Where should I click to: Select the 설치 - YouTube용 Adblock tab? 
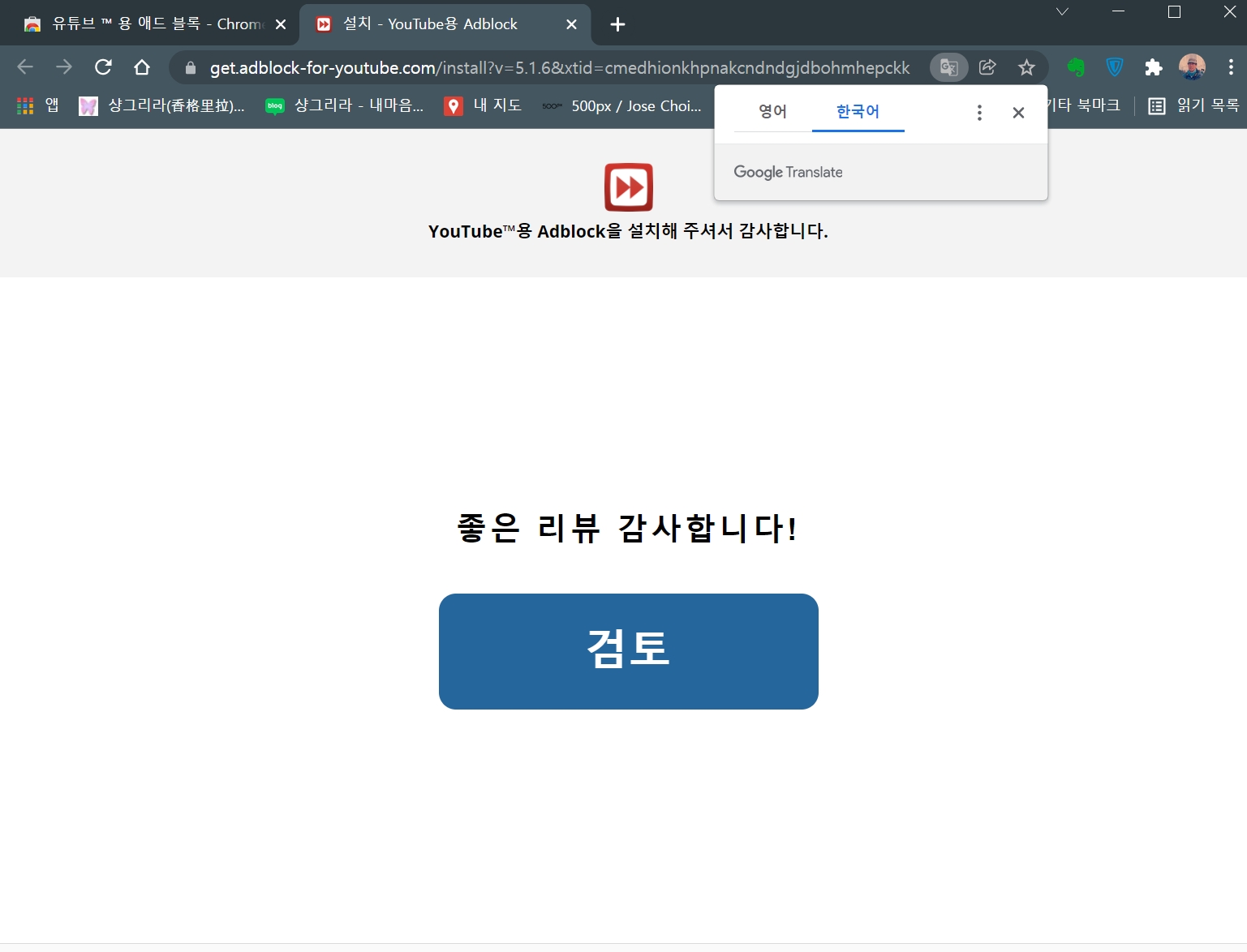tap(445, 24)
